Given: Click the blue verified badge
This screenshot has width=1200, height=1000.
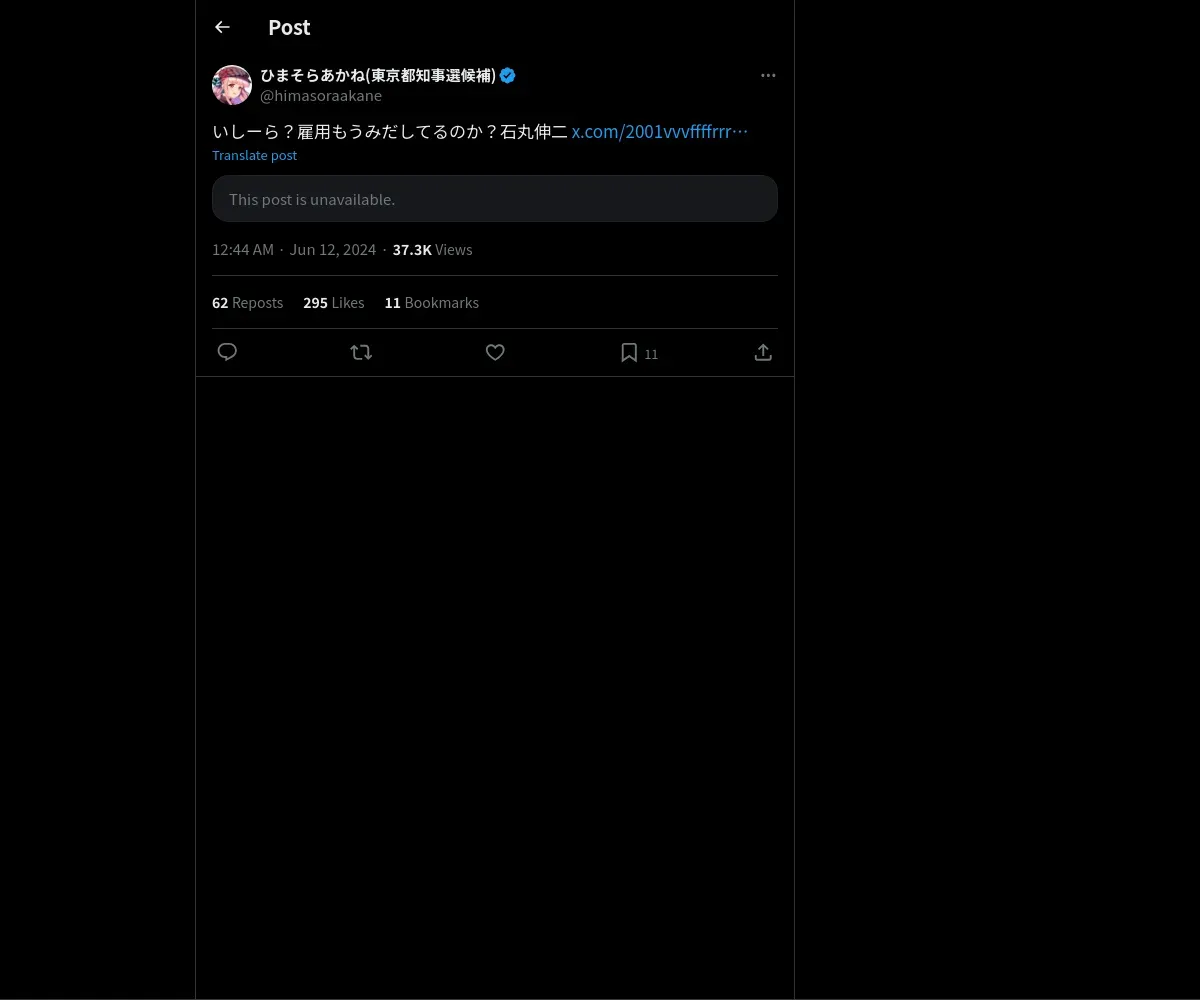Looking at the screenshot, I should (x=508, y=76).
